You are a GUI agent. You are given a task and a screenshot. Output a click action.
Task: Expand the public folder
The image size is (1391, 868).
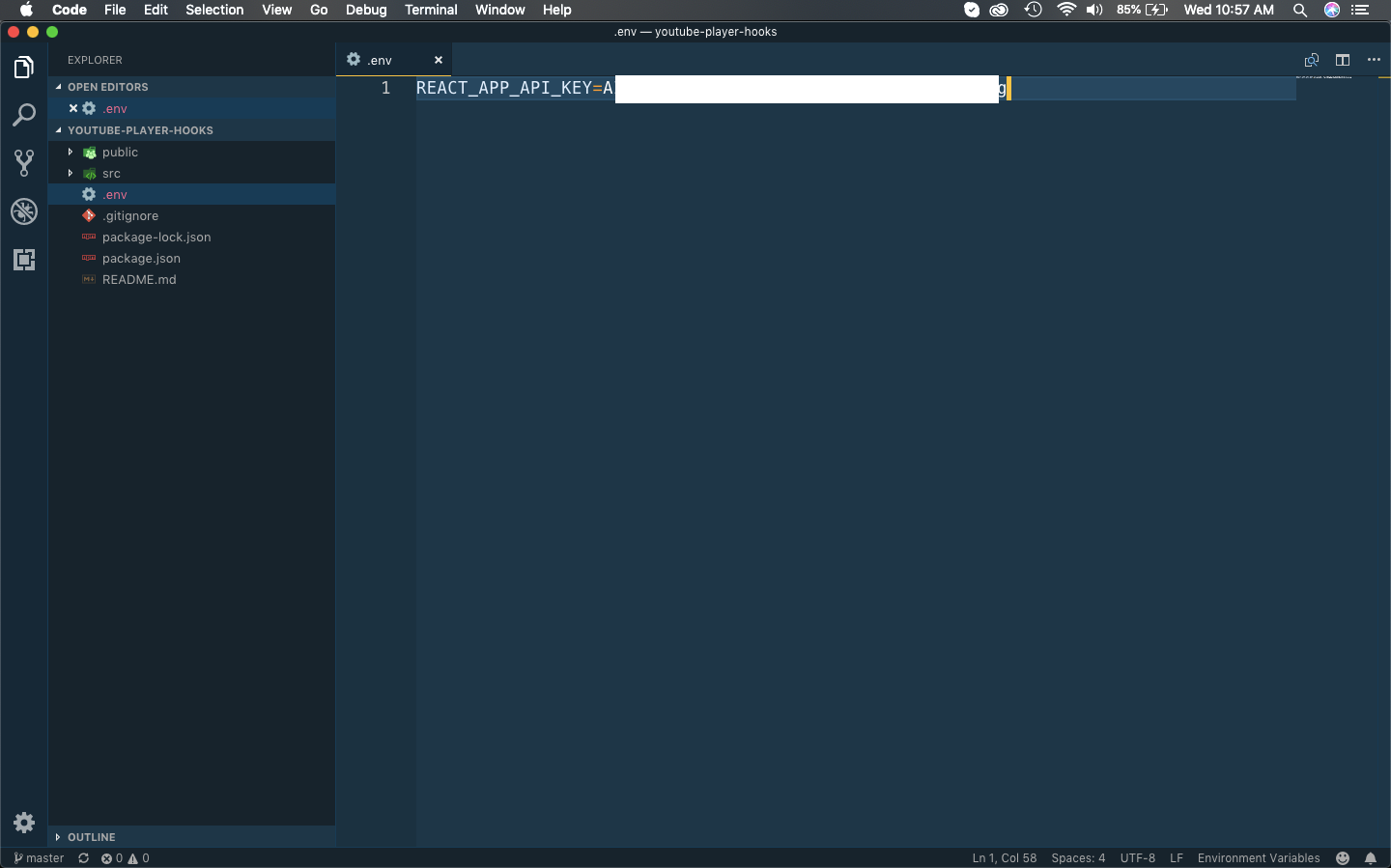71,153
